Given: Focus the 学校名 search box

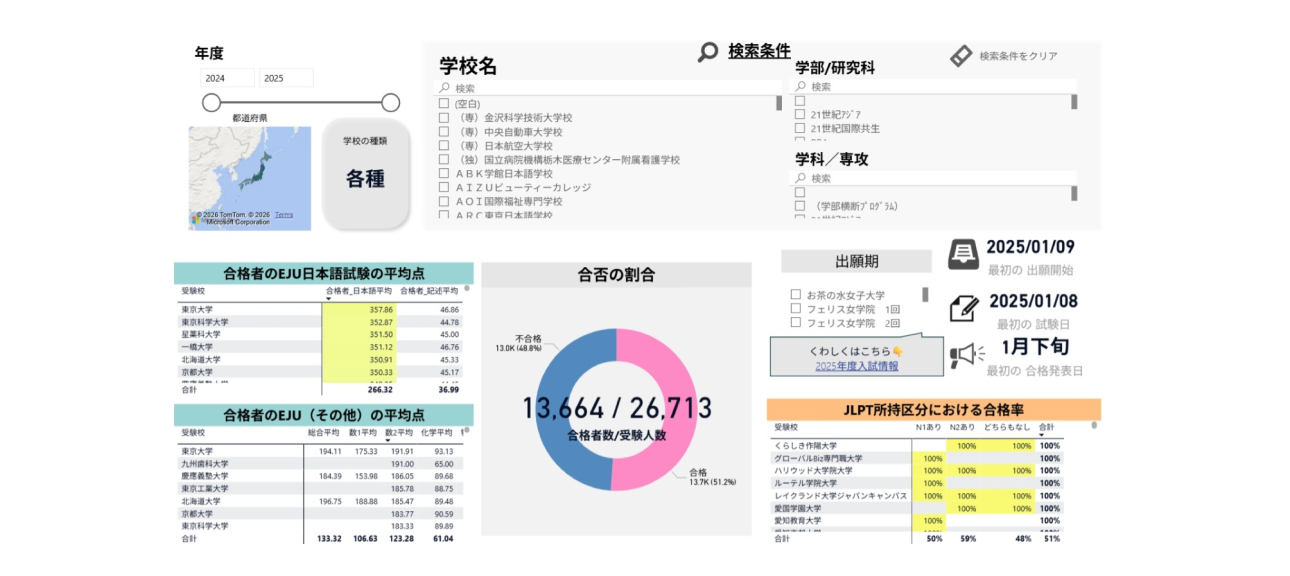Looking at the screenshot, I should point(609,88).
